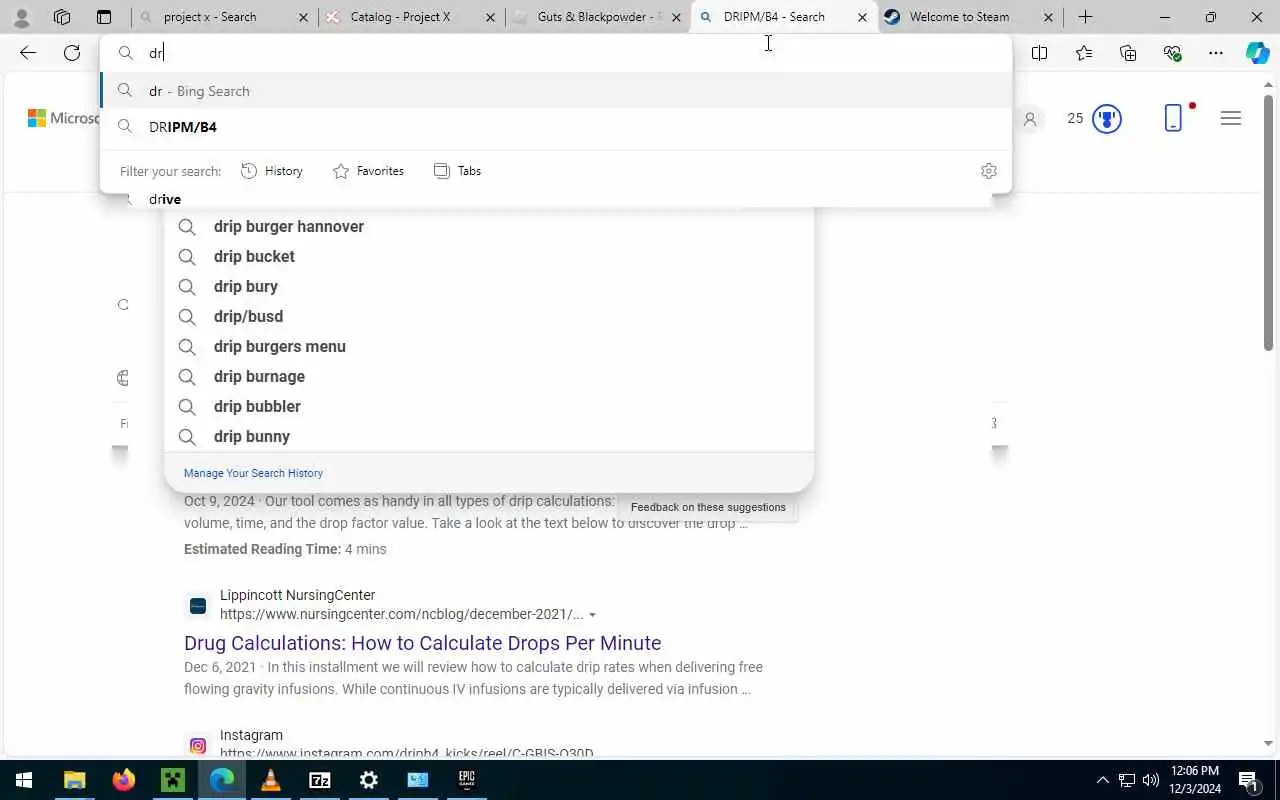
Task: Select the 'dr - Bing Search' suggestion
Action: (x=555, y=91)
